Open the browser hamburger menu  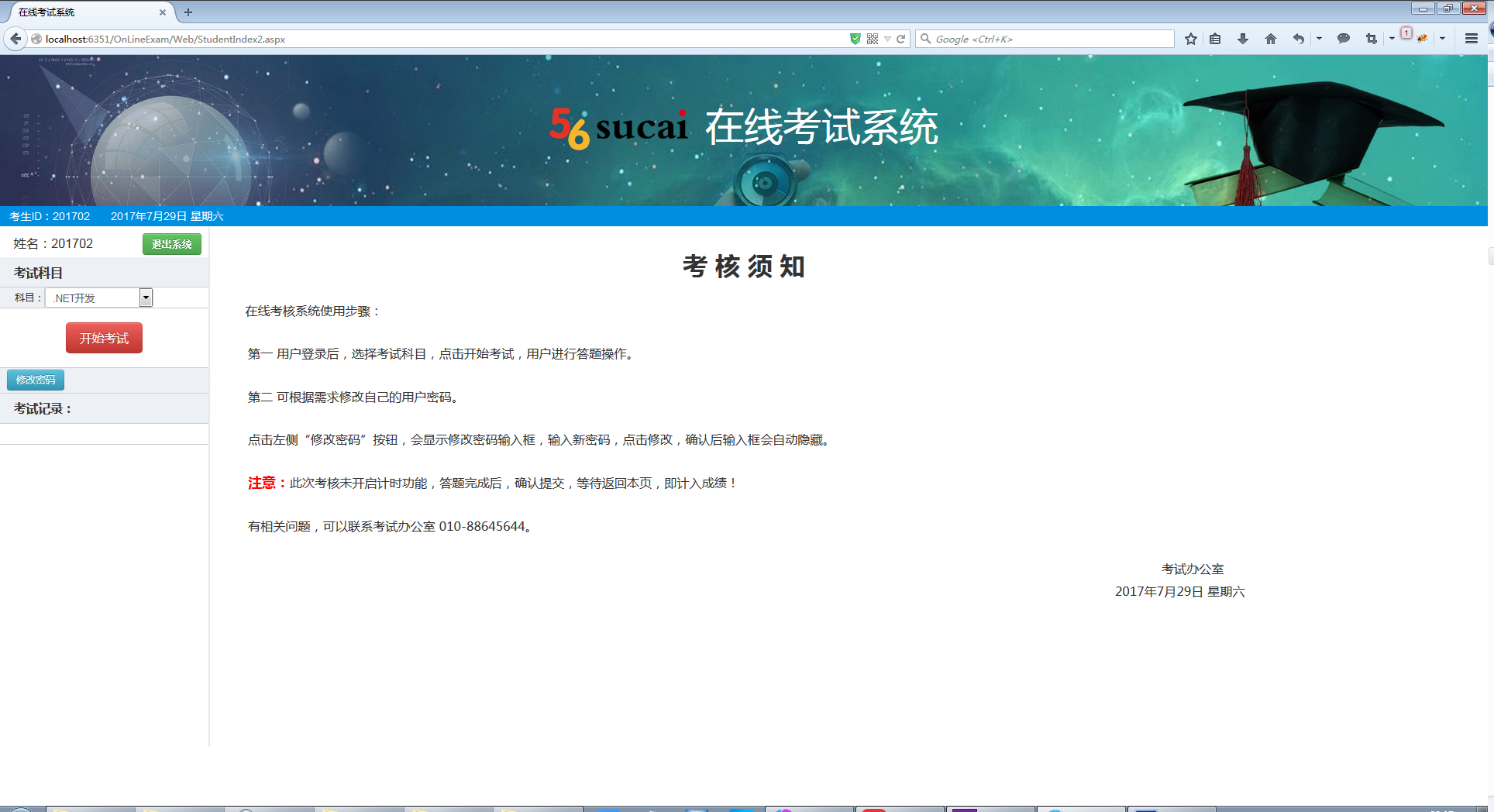pos(1472,39)
